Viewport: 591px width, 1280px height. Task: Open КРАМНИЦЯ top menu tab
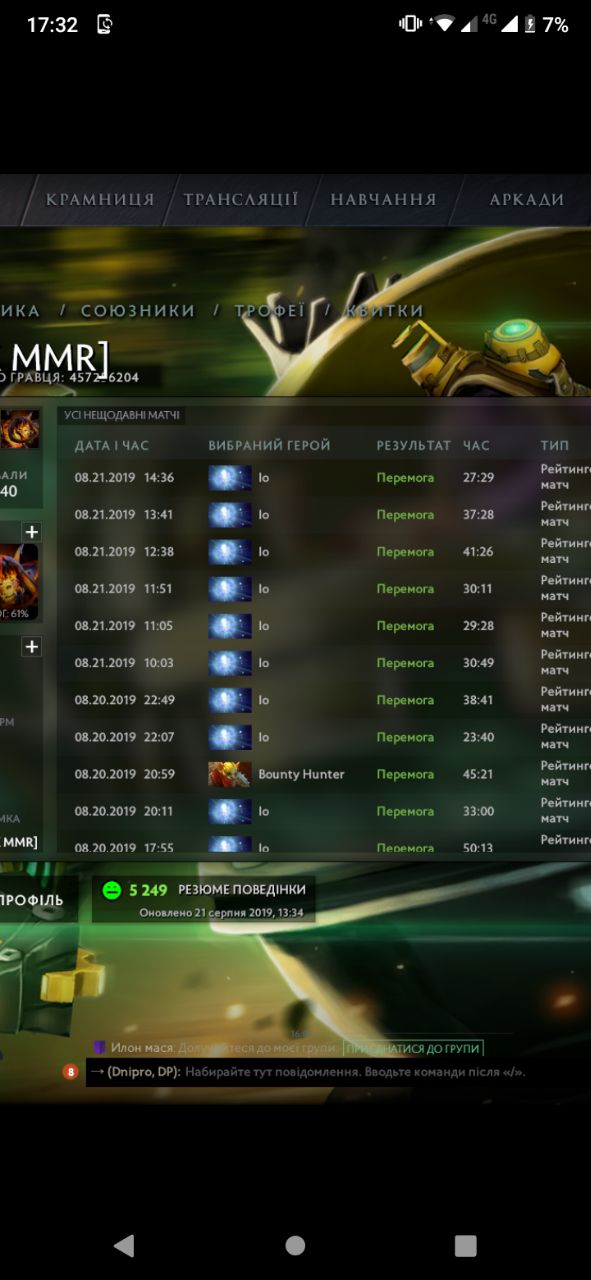point(100,199)
